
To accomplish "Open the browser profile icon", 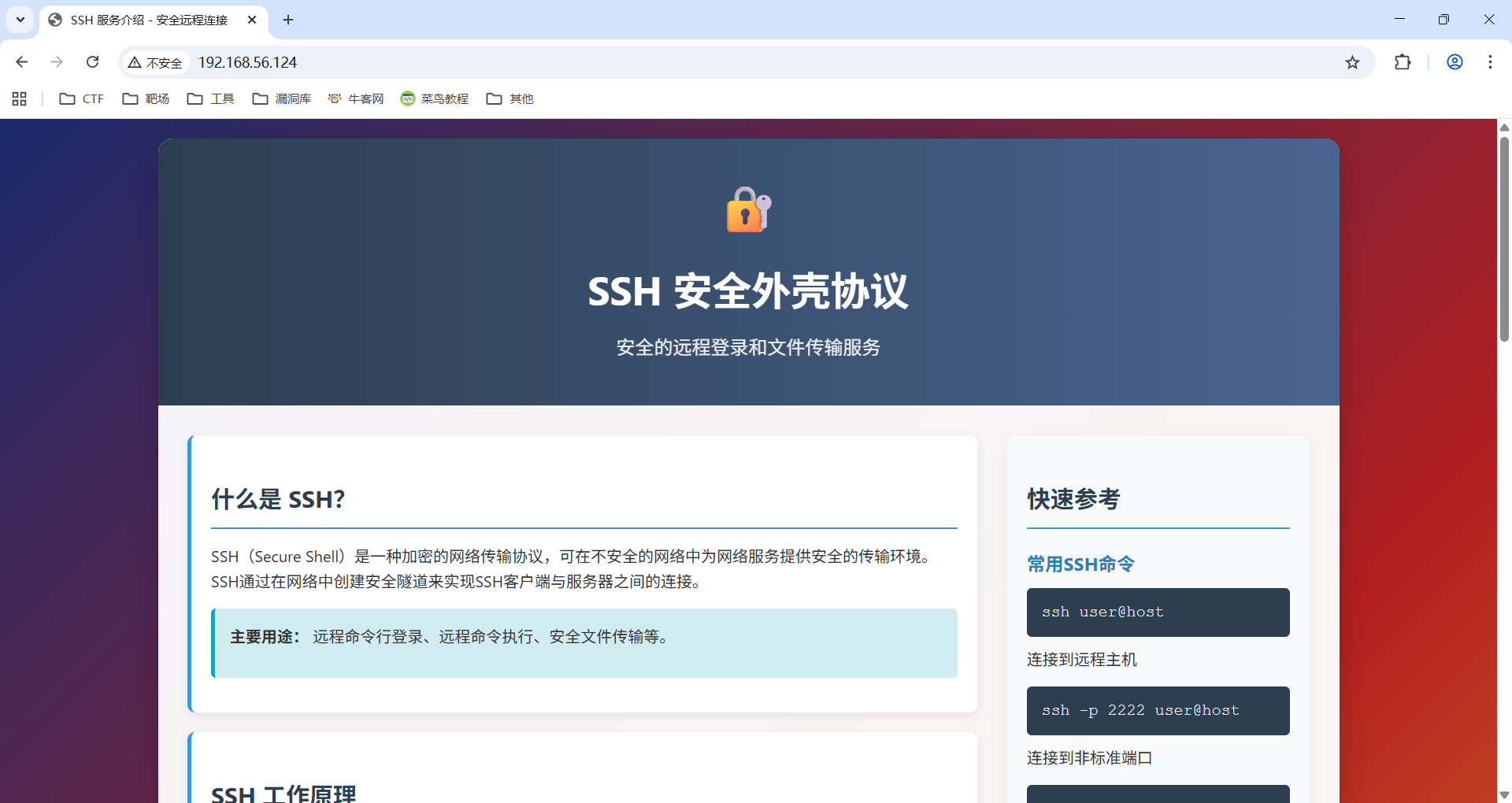I will point(1455,62).
